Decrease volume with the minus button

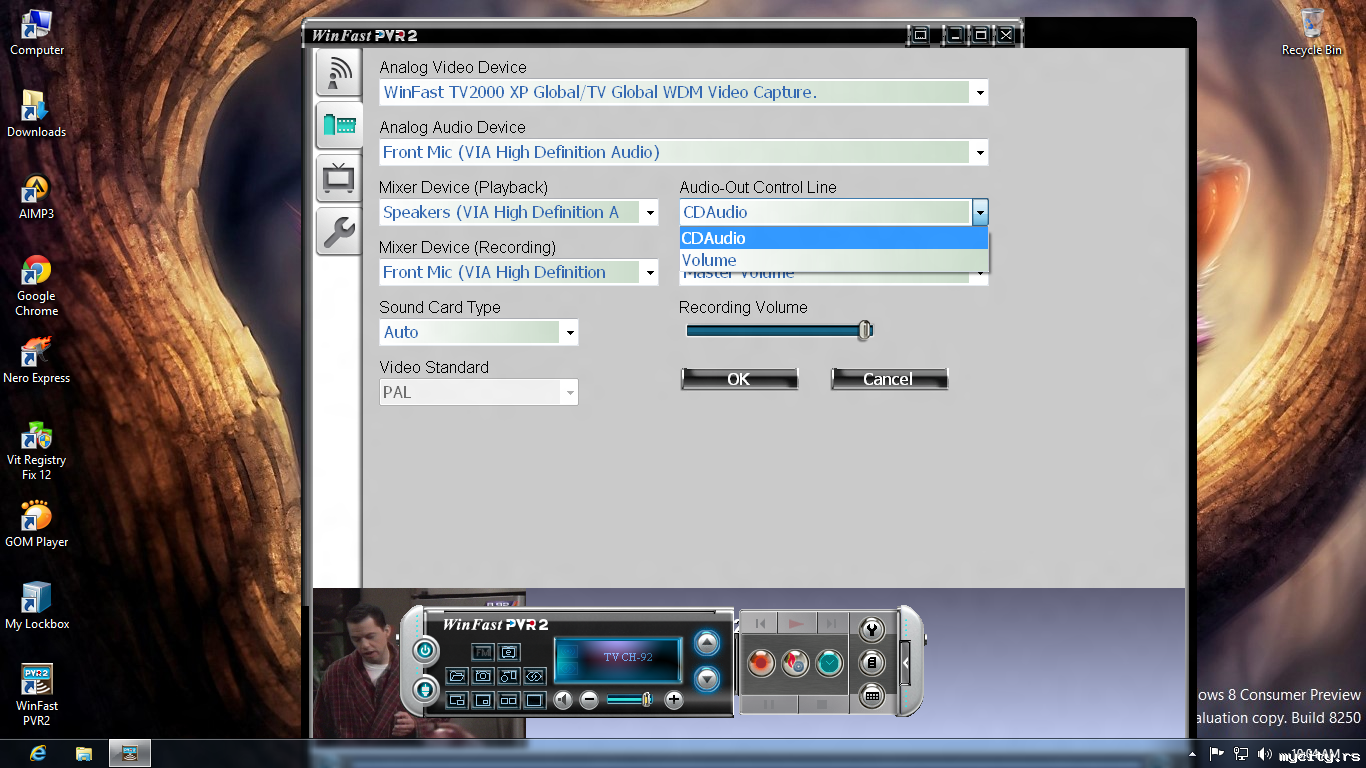589,700
